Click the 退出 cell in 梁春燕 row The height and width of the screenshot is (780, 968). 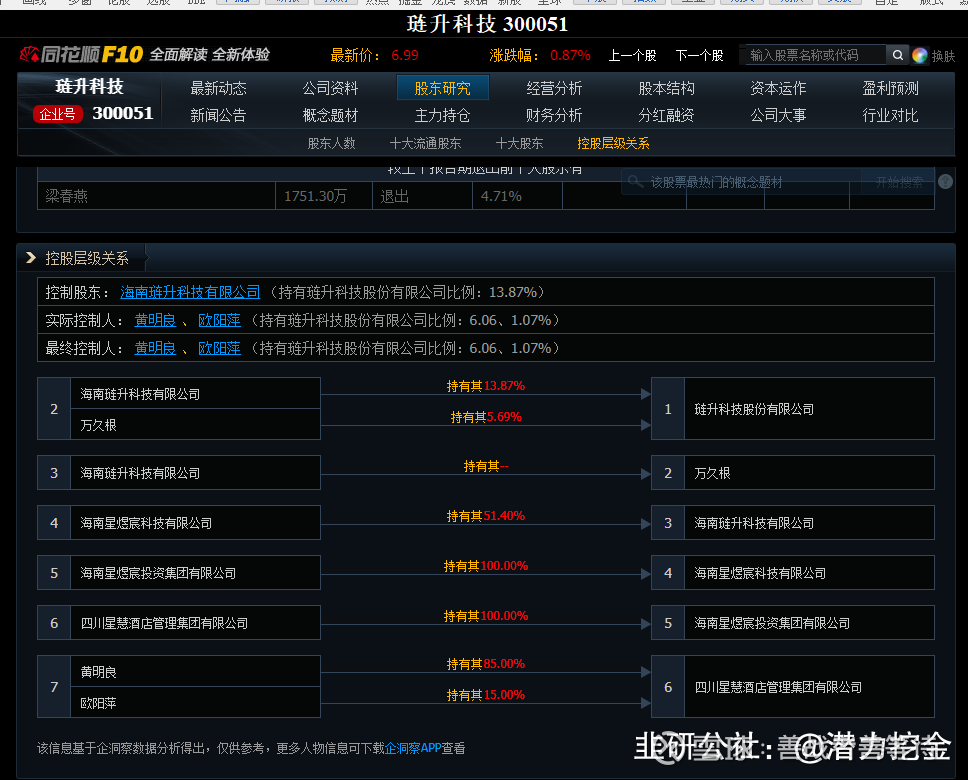[x=422, y=196]
